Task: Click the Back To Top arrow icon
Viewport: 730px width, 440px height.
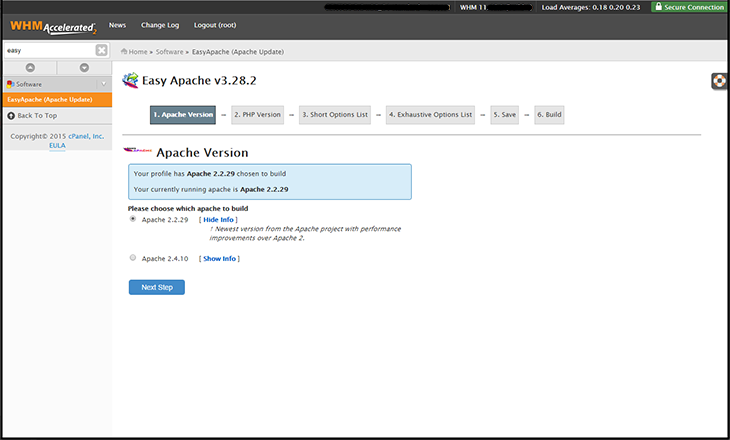Action: pyautogui.click(x=11, y=115)
